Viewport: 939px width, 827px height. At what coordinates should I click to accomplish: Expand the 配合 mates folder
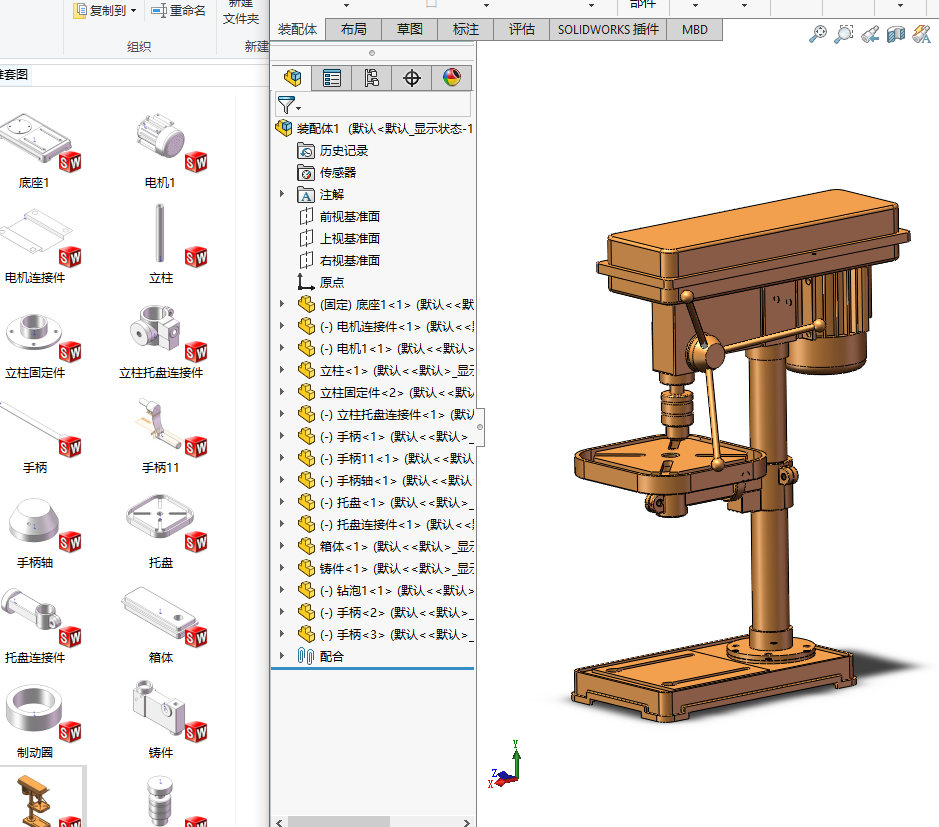(x=282, y=657)
